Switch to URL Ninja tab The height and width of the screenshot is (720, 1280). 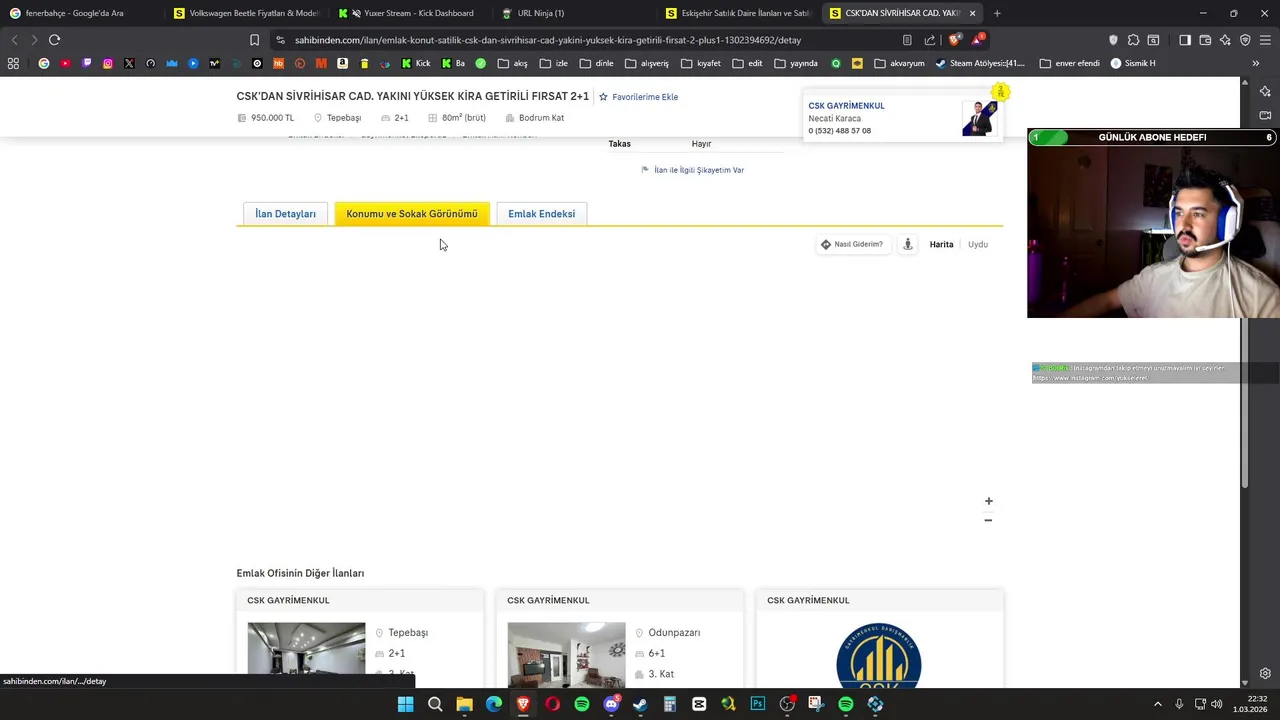pos(576,13)
